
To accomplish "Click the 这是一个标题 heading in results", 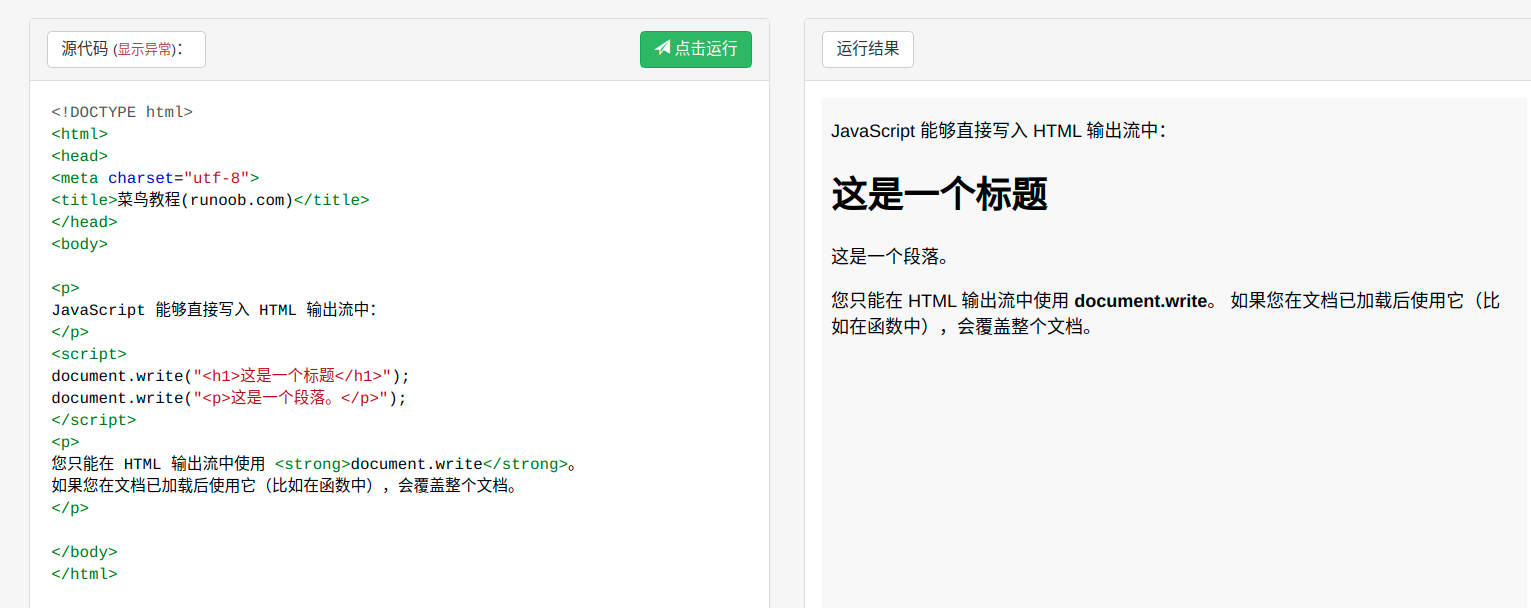I will (939, 194).
